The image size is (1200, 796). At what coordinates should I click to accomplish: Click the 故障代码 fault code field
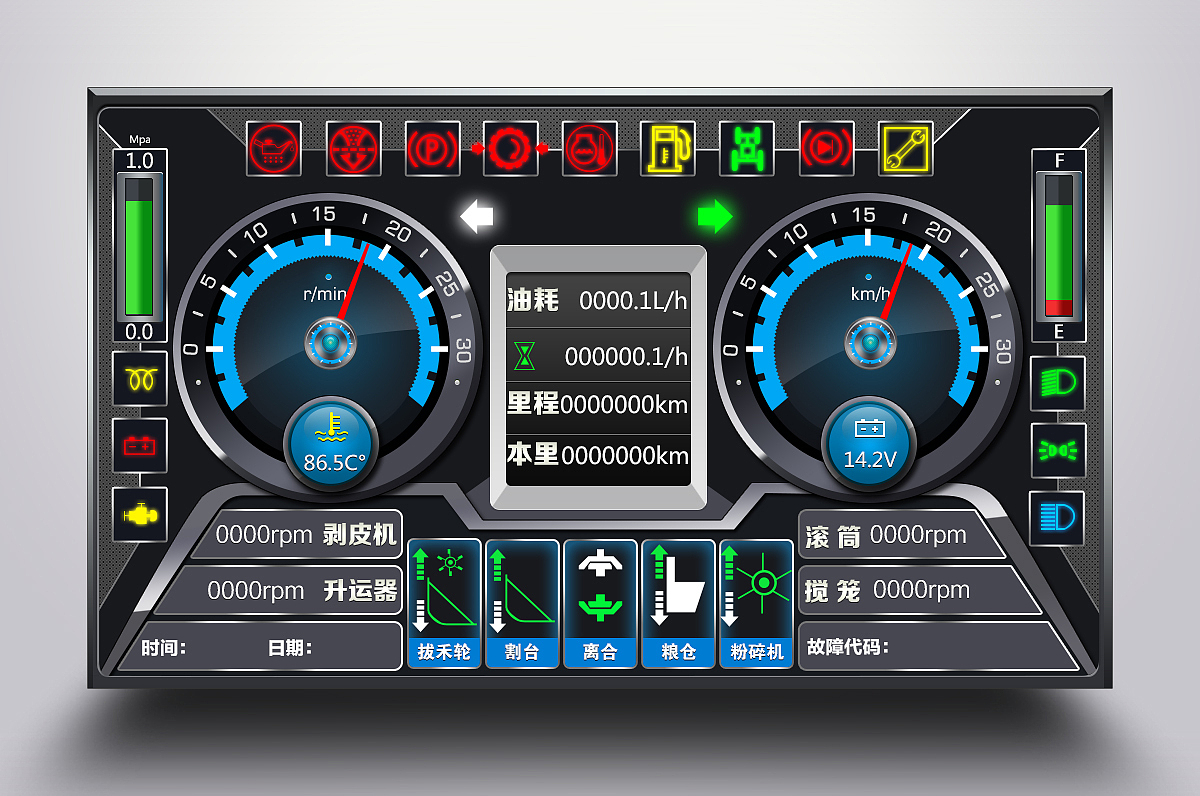click(x=938, y=646)
